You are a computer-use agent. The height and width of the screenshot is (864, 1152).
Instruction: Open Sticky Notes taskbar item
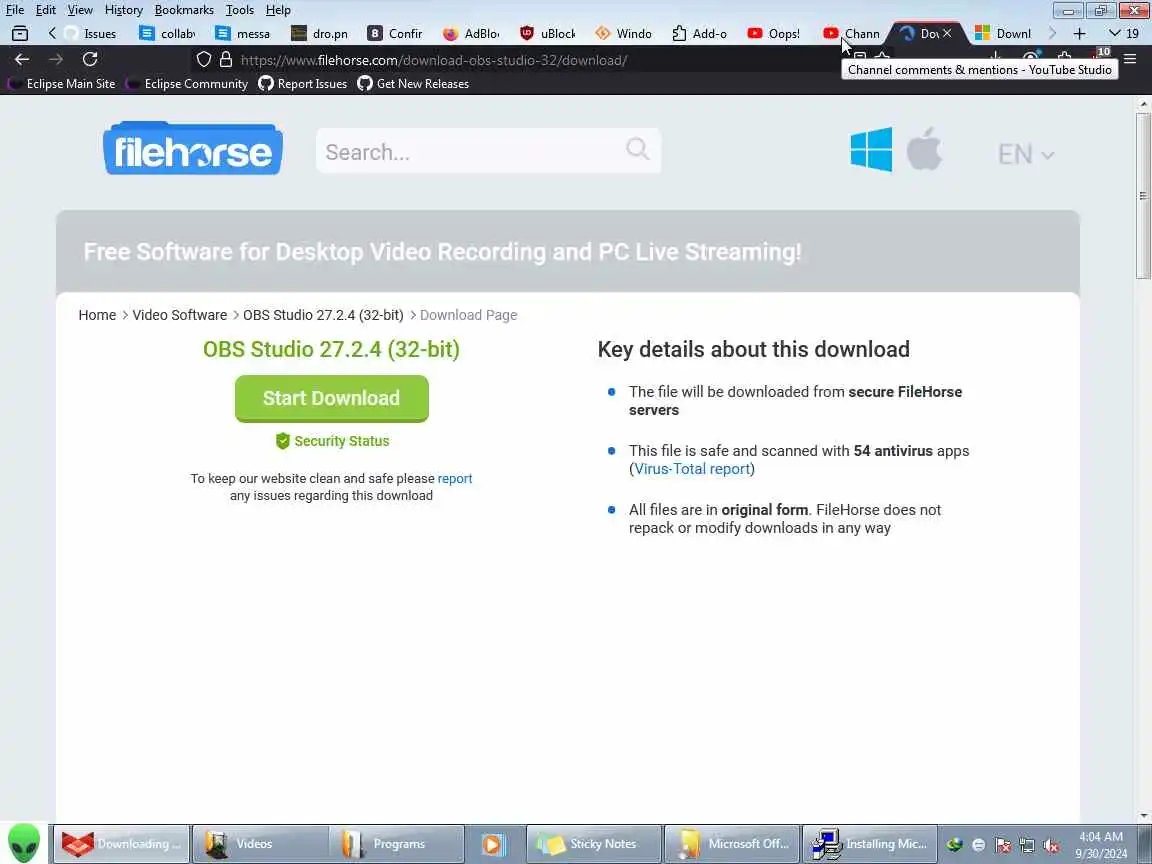coord(594,843)
